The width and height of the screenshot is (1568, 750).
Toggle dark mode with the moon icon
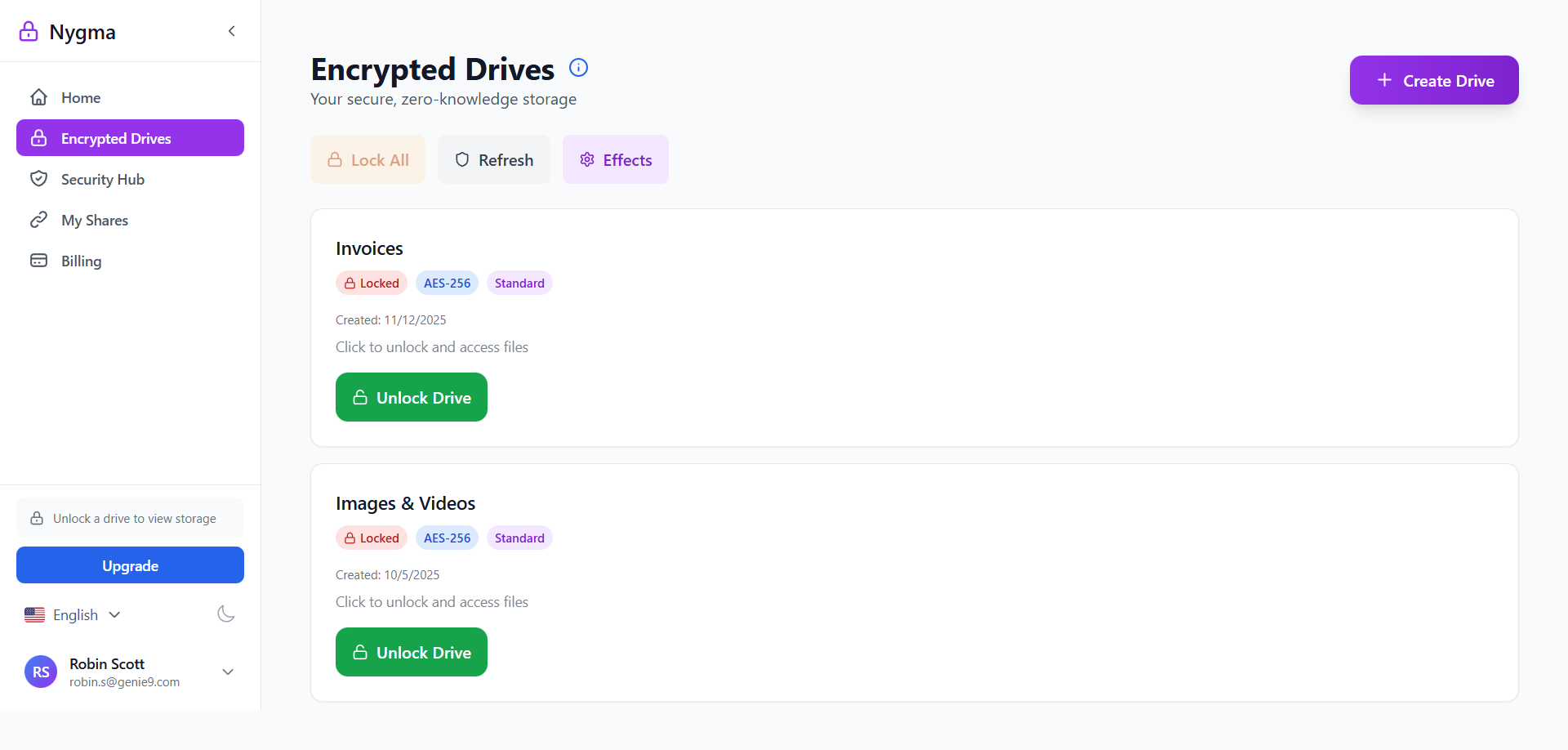(x=226, y=614)
